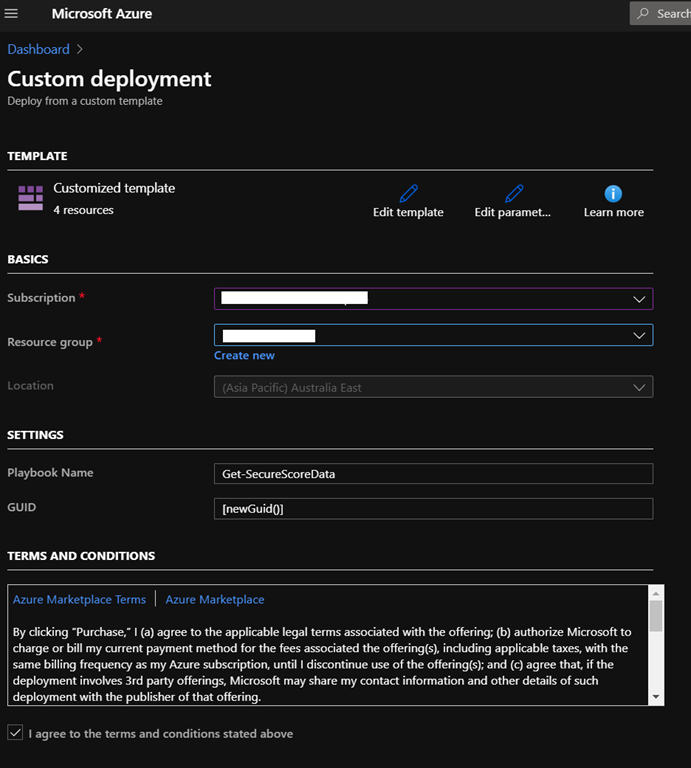Toggle the agree to terms checkbox

click(15, 733)
